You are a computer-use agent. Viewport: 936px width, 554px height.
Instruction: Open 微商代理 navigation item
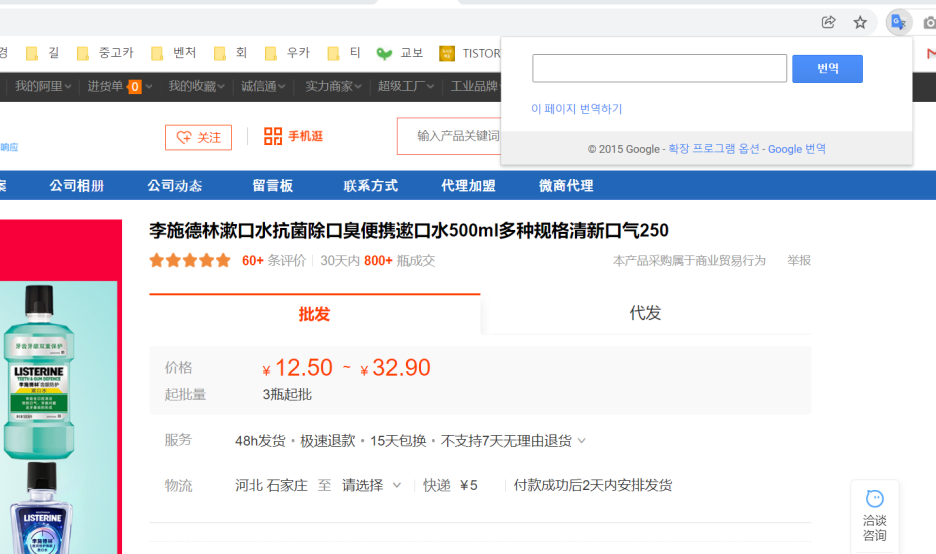[566, 186]
